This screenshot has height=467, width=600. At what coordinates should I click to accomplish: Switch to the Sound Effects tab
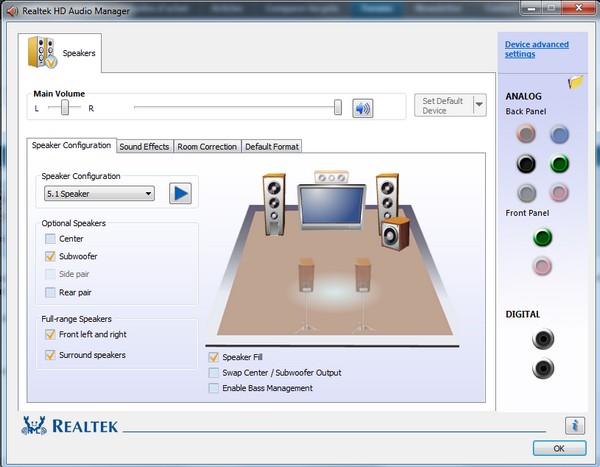(x=144, y=147)
